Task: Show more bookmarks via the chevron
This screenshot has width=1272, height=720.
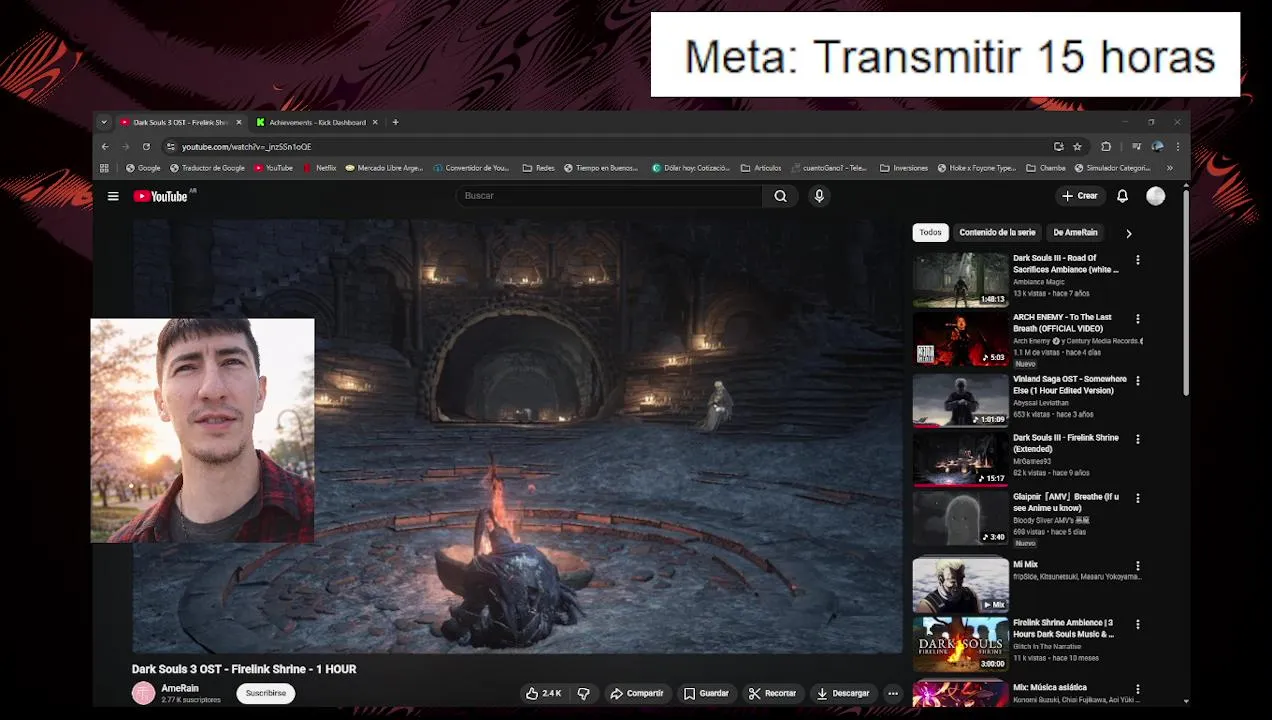Action: click(1170, 168)
